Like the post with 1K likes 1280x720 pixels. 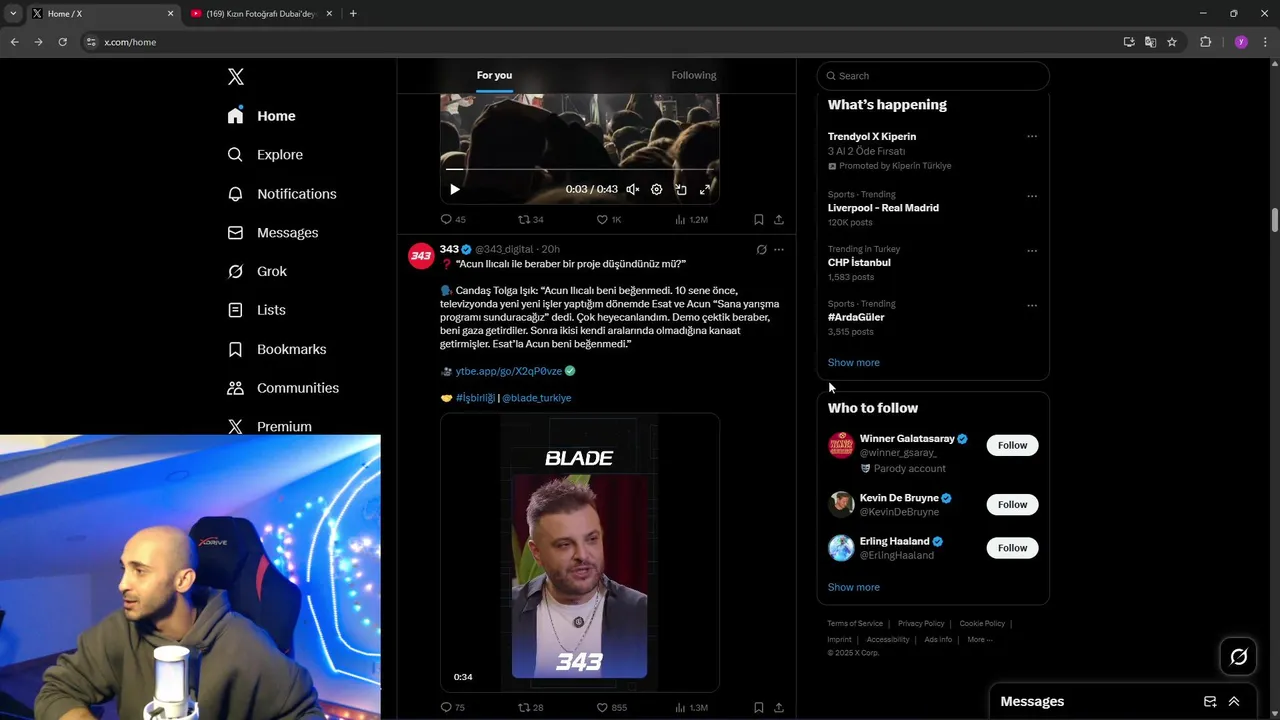609,219
